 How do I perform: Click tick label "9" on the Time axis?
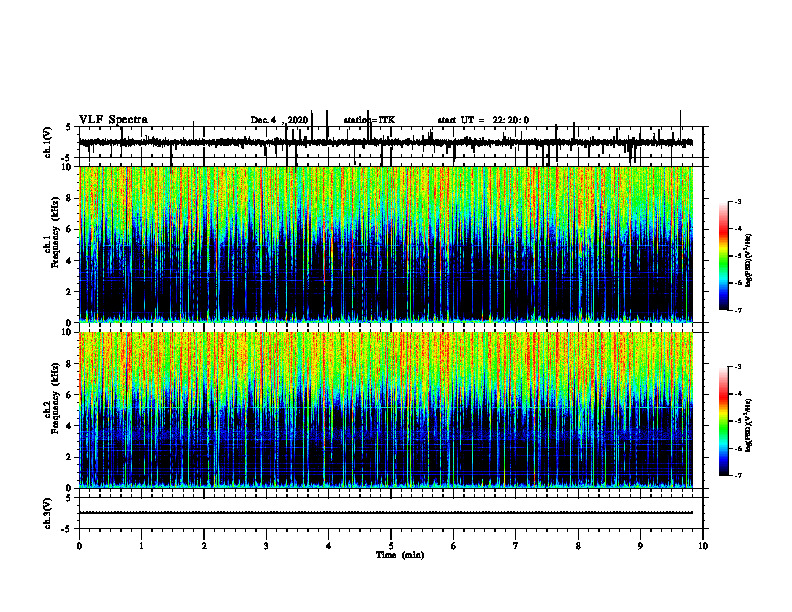(x=640, y=546)
